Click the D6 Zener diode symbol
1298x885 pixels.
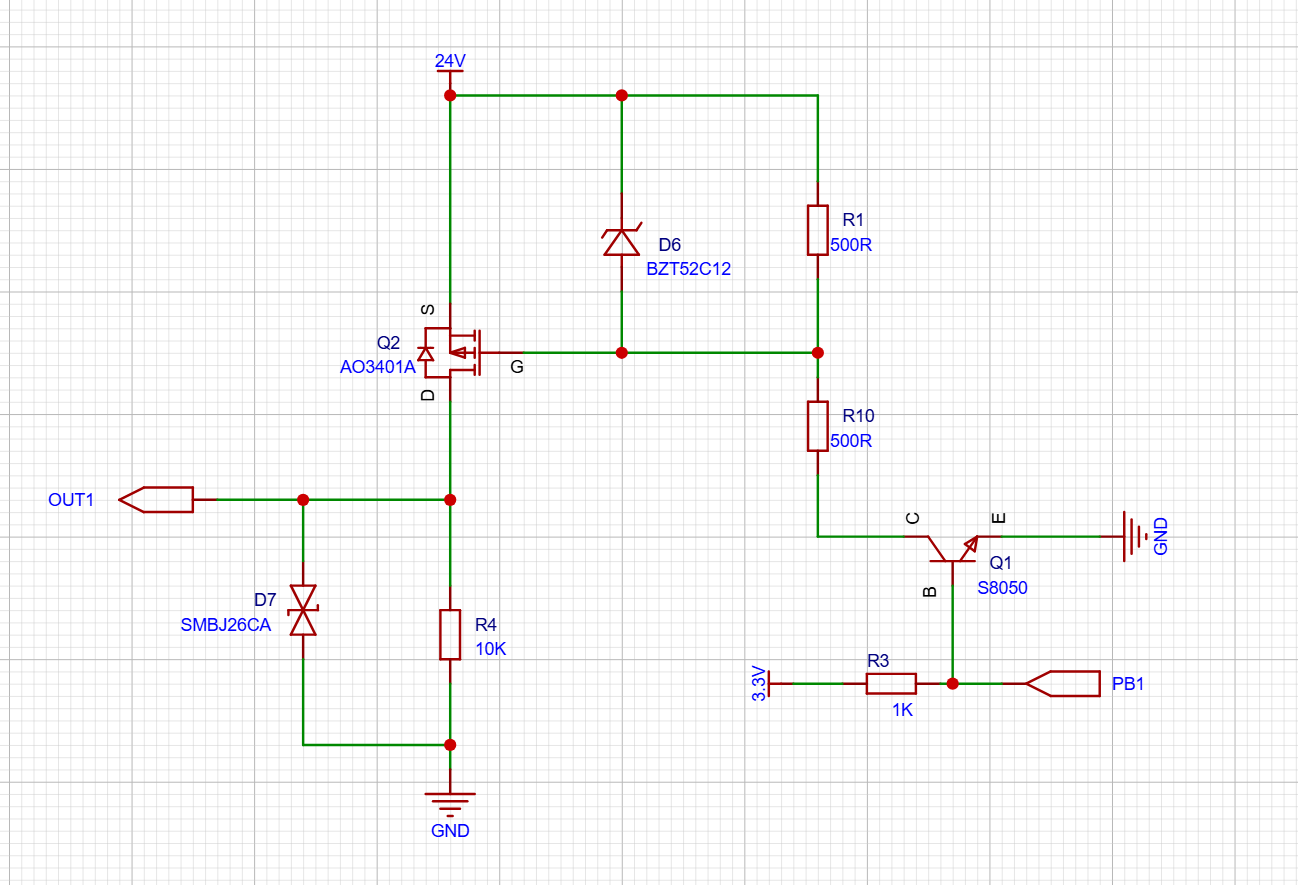(x=621, y=242)
